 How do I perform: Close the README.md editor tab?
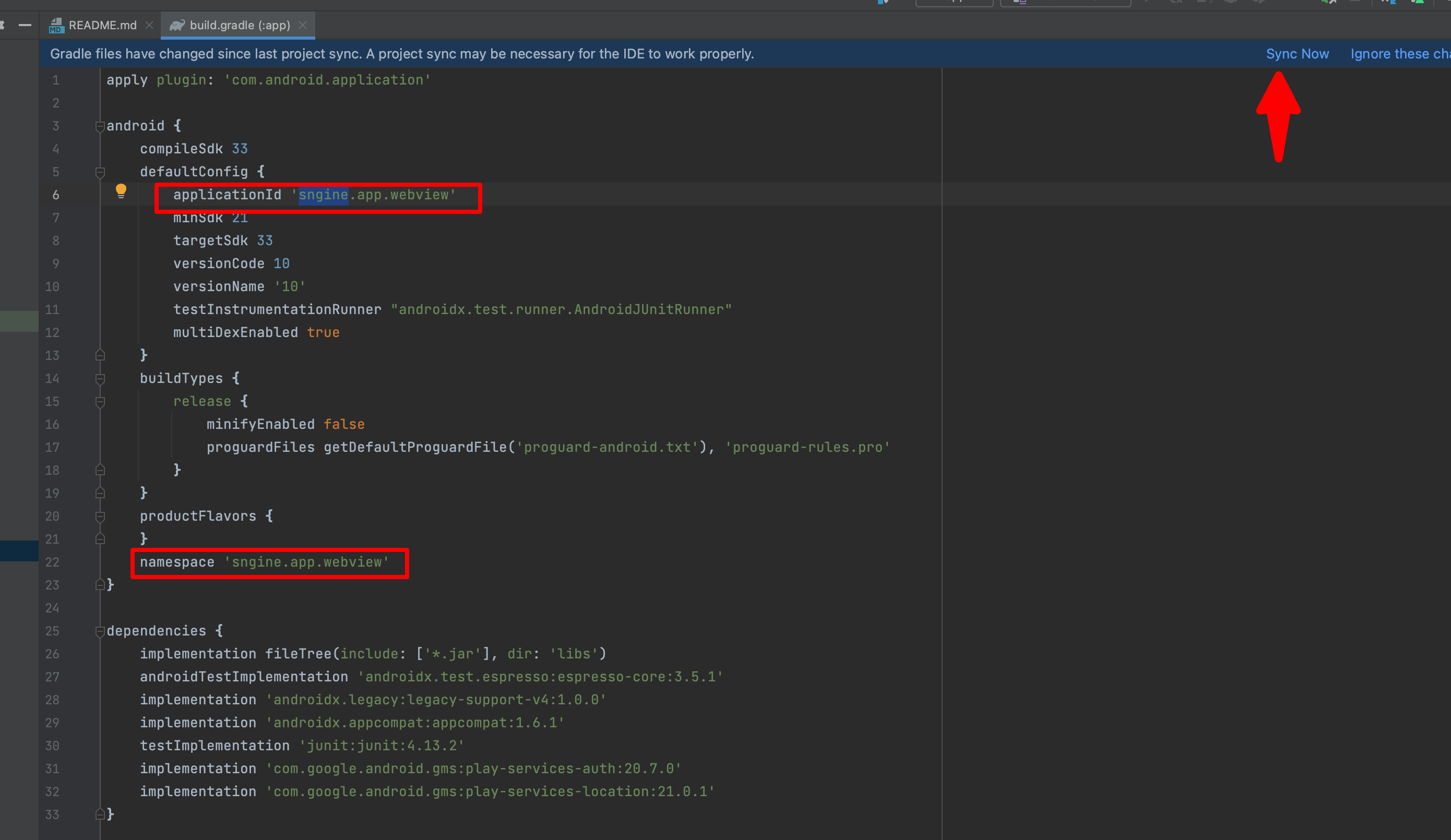tap(149, 26)
